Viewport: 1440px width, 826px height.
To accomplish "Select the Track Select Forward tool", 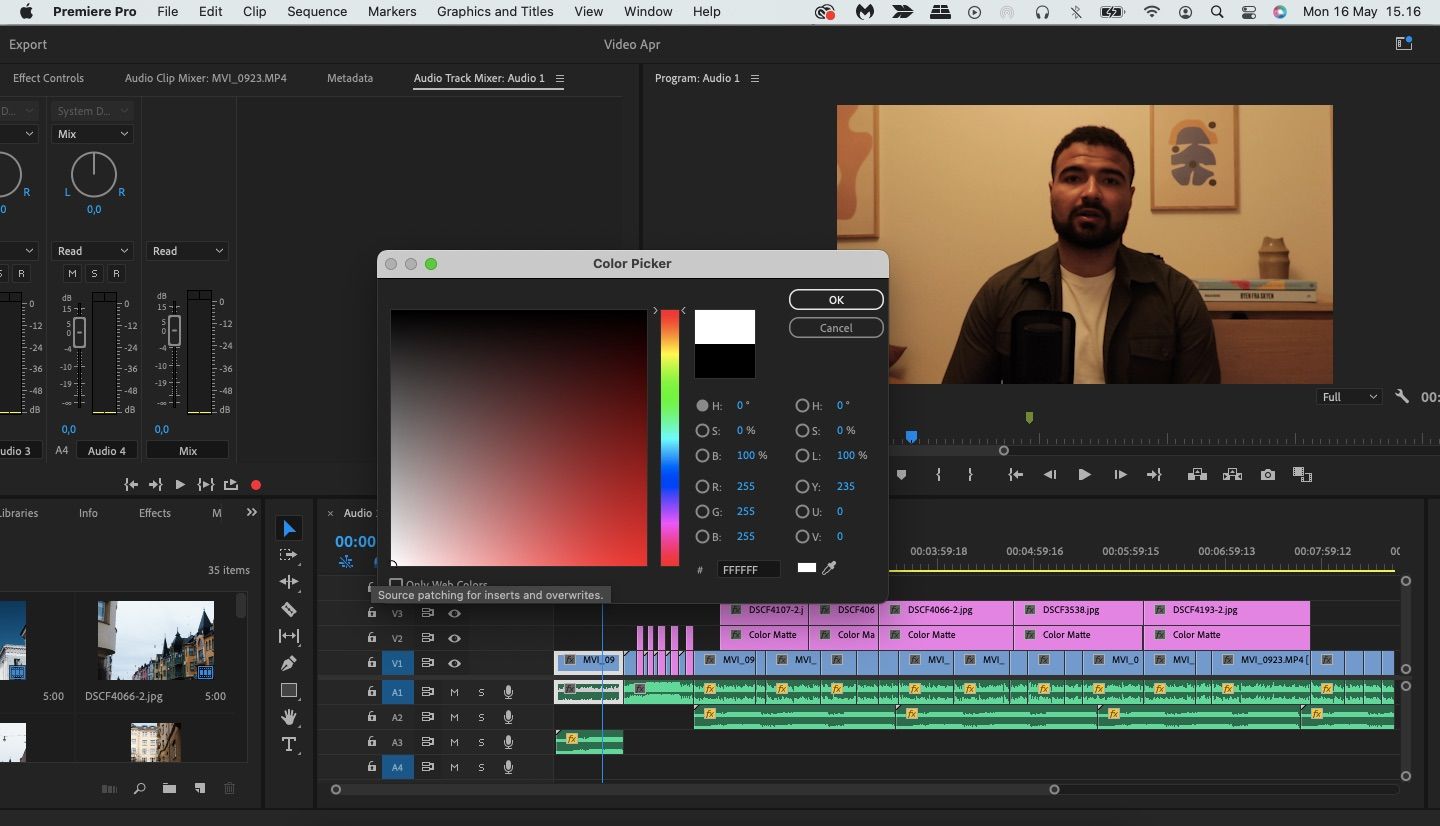I will point(289,555).
